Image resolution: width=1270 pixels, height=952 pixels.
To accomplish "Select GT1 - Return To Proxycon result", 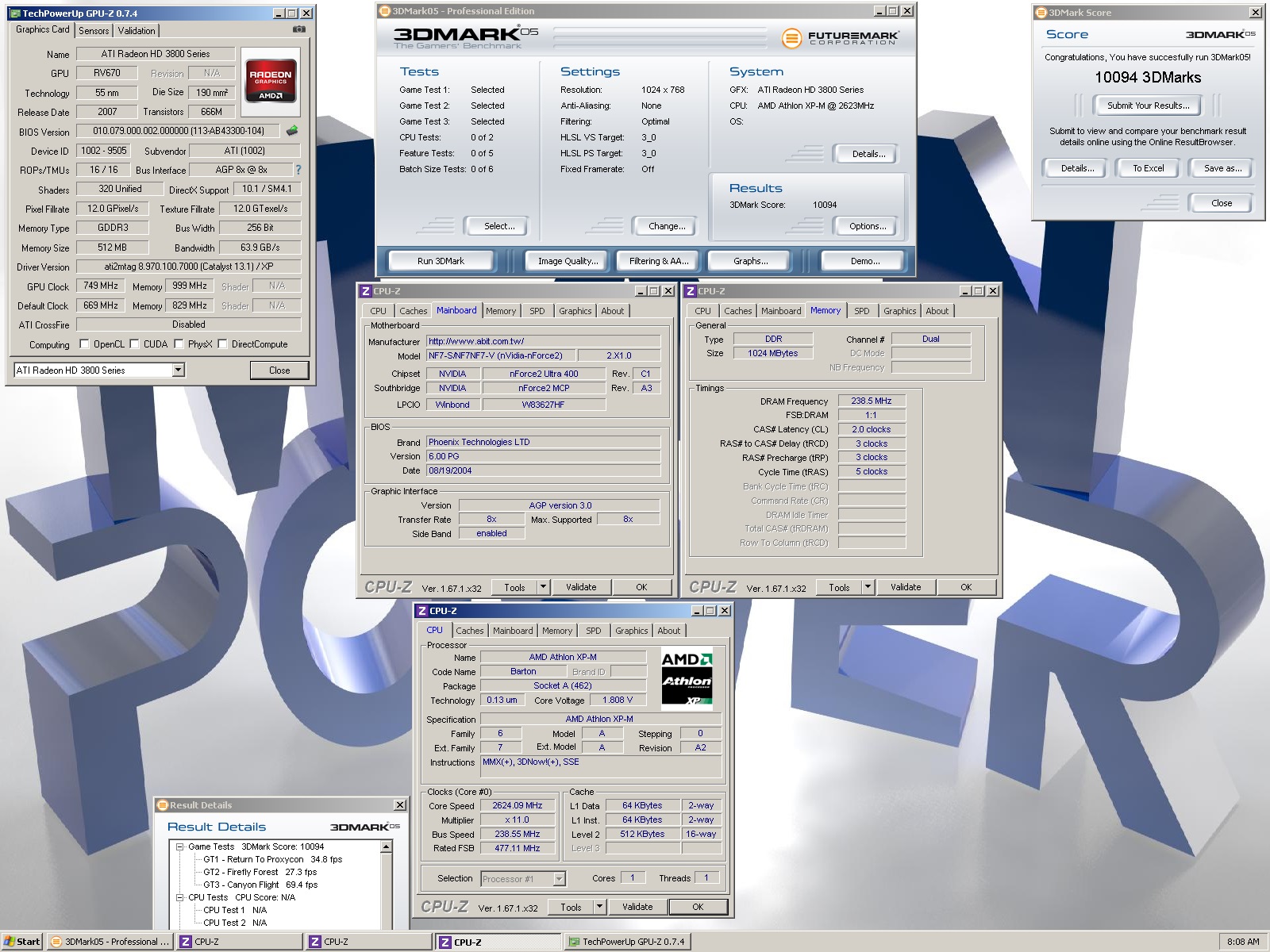I will pyautogui.click(x=272, y=859).
